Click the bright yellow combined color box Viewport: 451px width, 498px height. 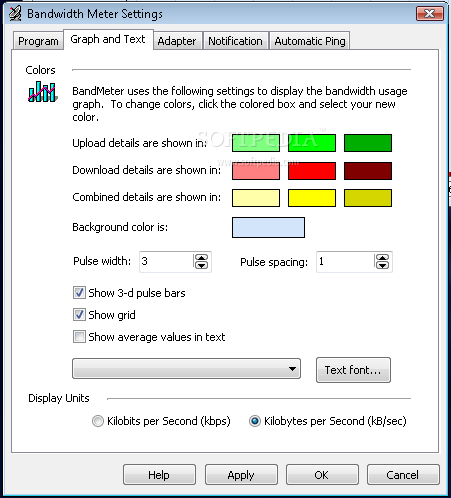pos(312,198)
